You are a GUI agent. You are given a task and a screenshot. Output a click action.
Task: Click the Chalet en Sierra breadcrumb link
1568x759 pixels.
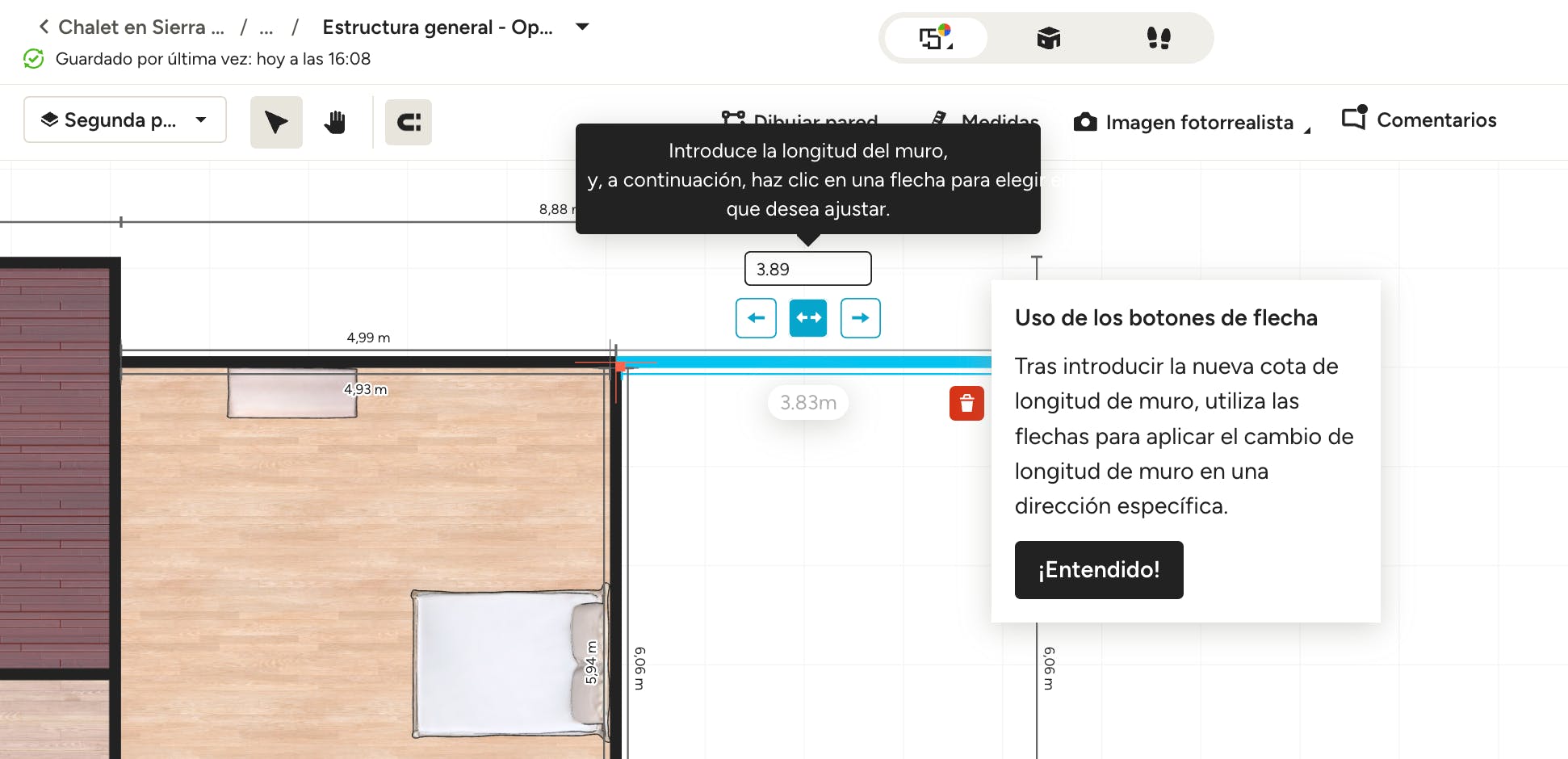click(x=141, y=27)
